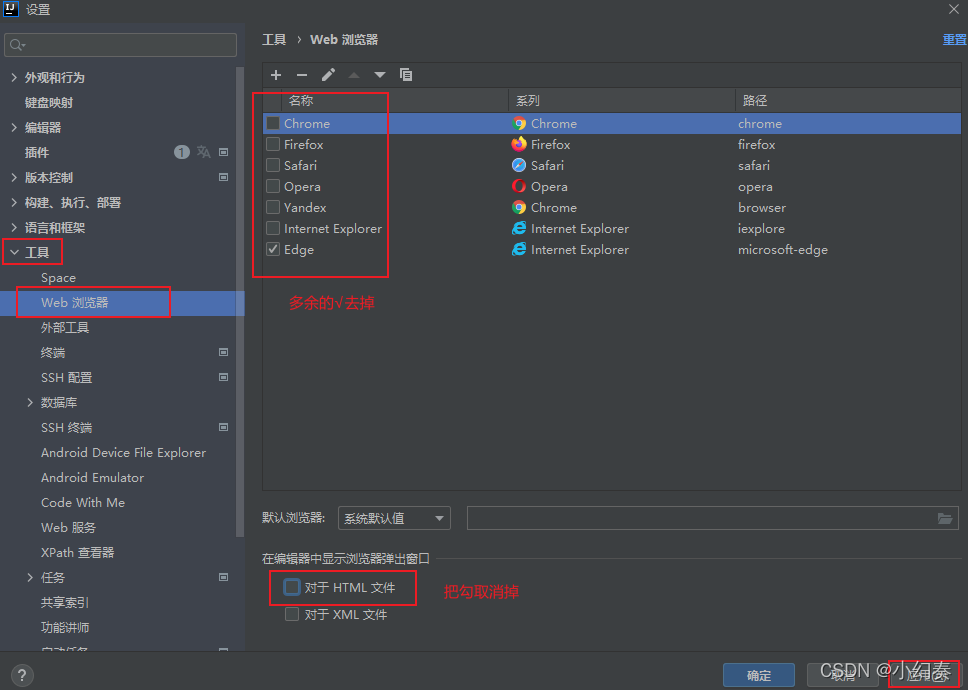The image size is (968, 690).
Task: Remove selected browser with minus icon
Action: pos(302,75)
